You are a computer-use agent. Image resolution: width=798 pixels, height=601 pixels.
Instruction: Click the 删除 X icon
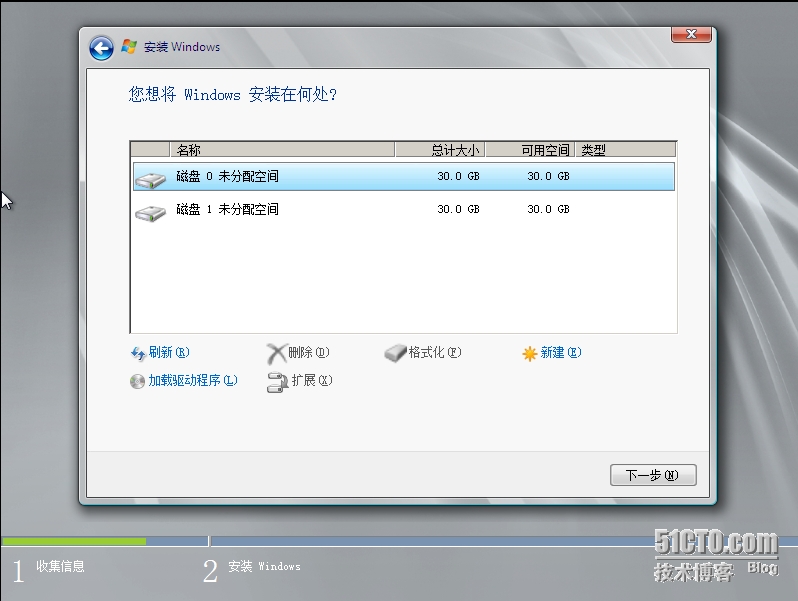click(x=277, y=353)
